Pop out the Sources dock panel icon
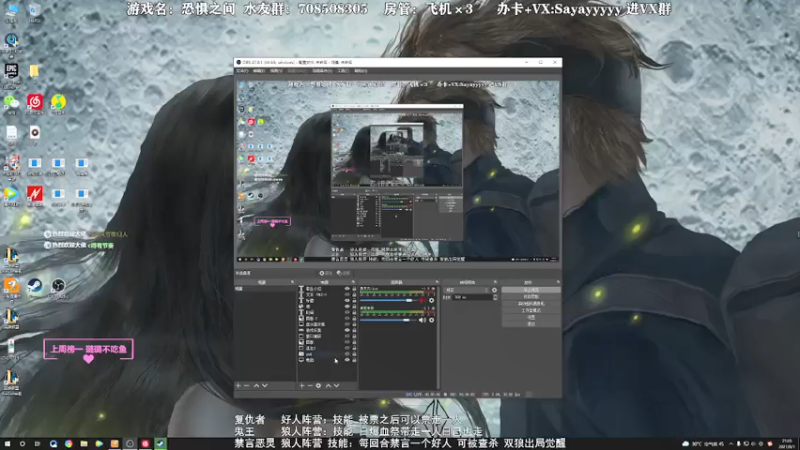Screen dimensions: 800x450 353,282
